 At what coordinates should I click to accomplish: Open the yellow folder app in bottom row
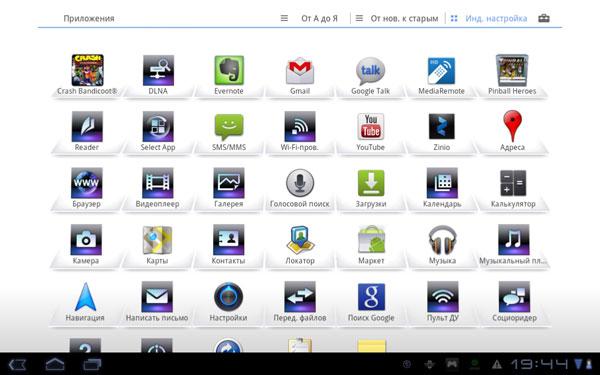pos(372,345)
